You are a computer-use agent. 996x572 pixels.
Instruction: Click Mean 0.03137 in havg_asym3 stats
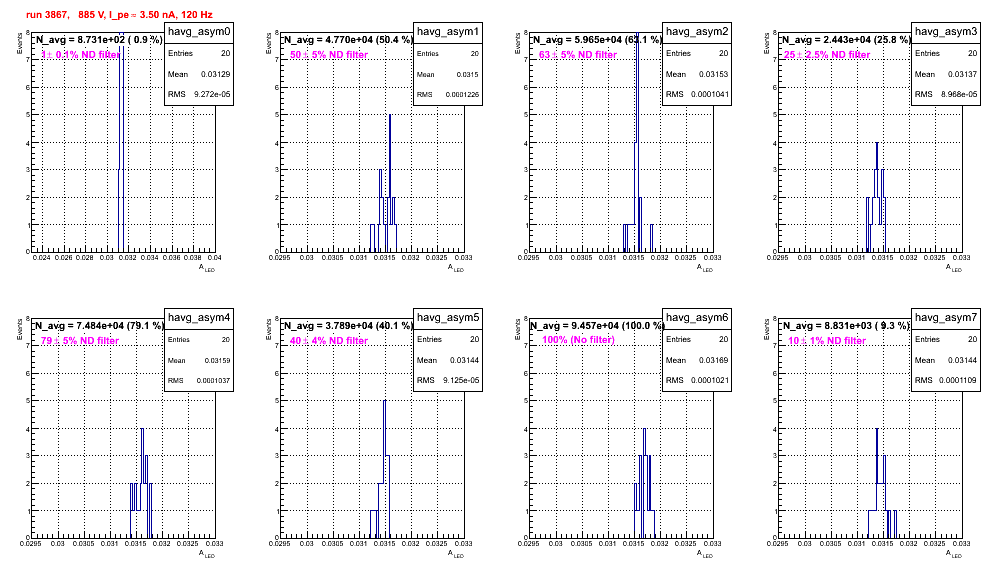pos(946,74)
